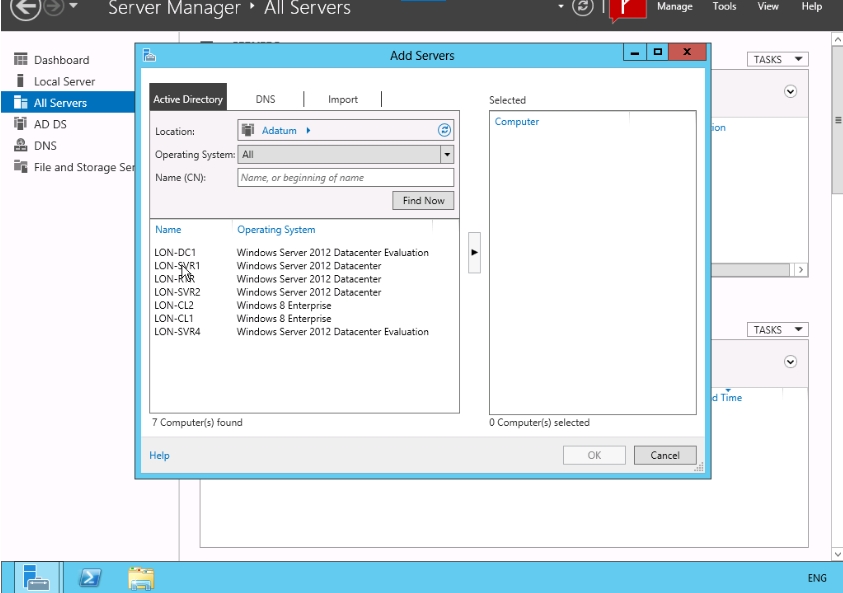Open the View menu
Image resolution: width=843 pixels, height=593 pixels.
[x=768, y=7]
